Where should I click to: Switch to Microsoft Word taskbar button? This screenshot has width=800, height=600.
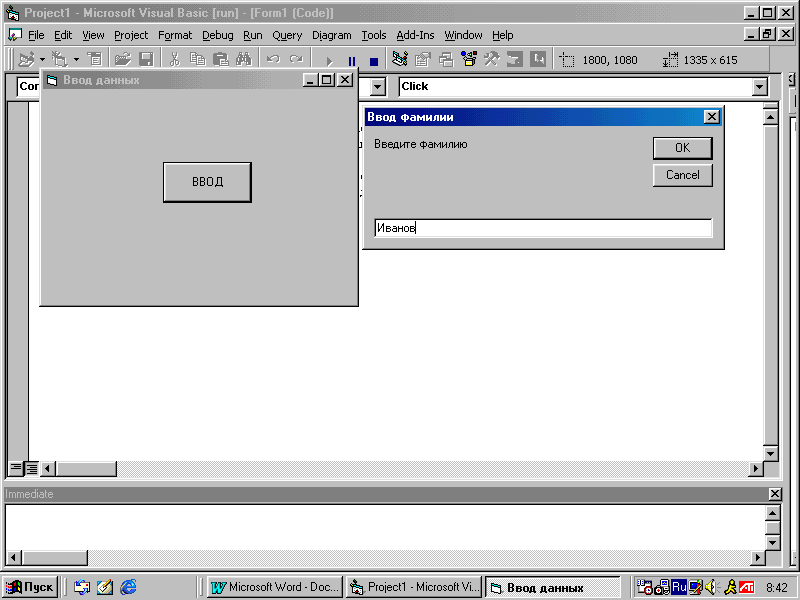pyautogui.click(x=276, y=587)
